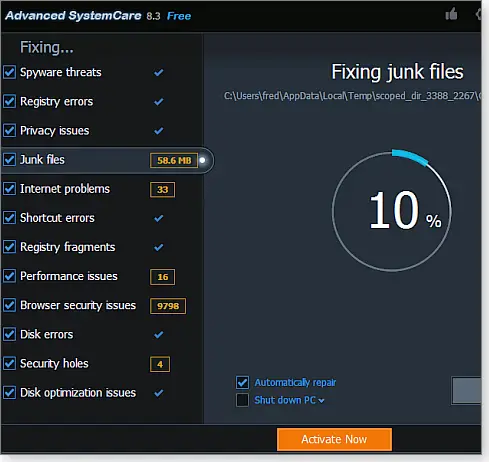Click the Registry errors completed checkmark
Screen dimensions: 489x462
tap(159, 102)
